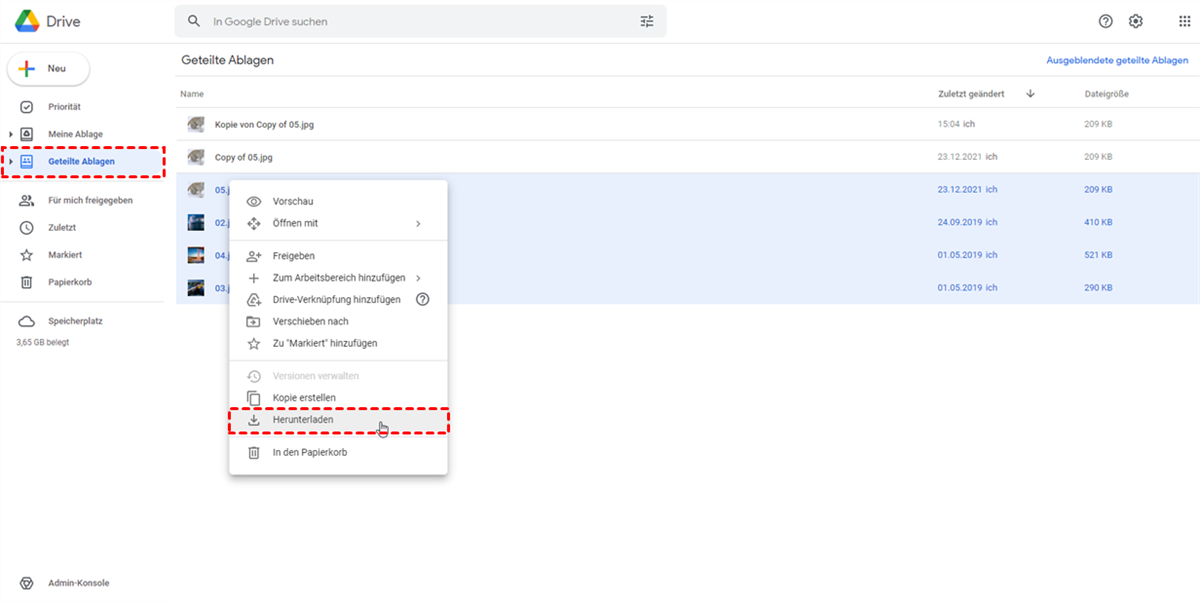This screenshot has width=1200, height=601.
Task: Open the Admin-Konsole link
Action: point(78,583)
